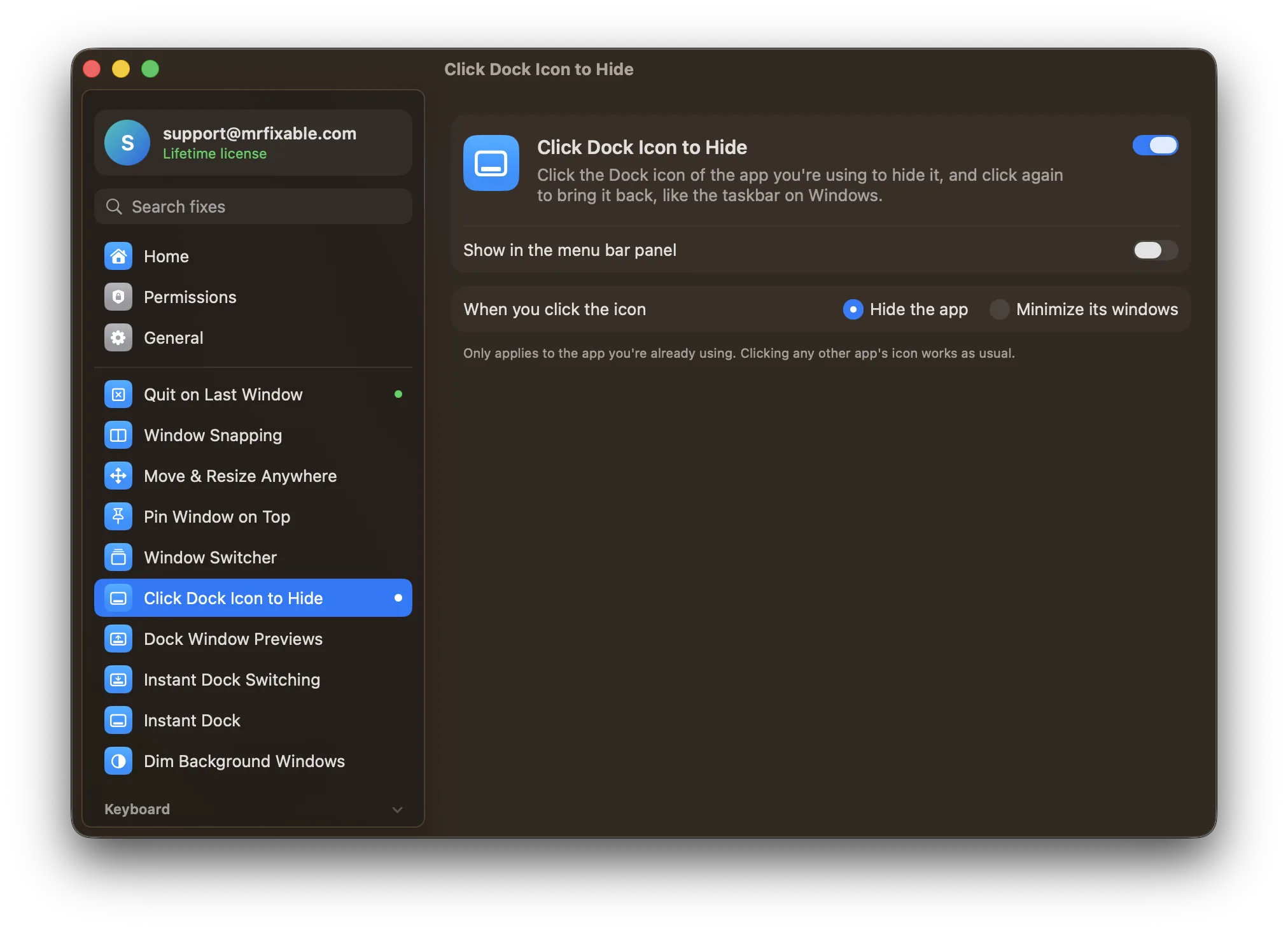Disable the Click Dock Icon to Hide switch
The width and height of the screenshot is (1288, 932).
(x=1155, y=146)
